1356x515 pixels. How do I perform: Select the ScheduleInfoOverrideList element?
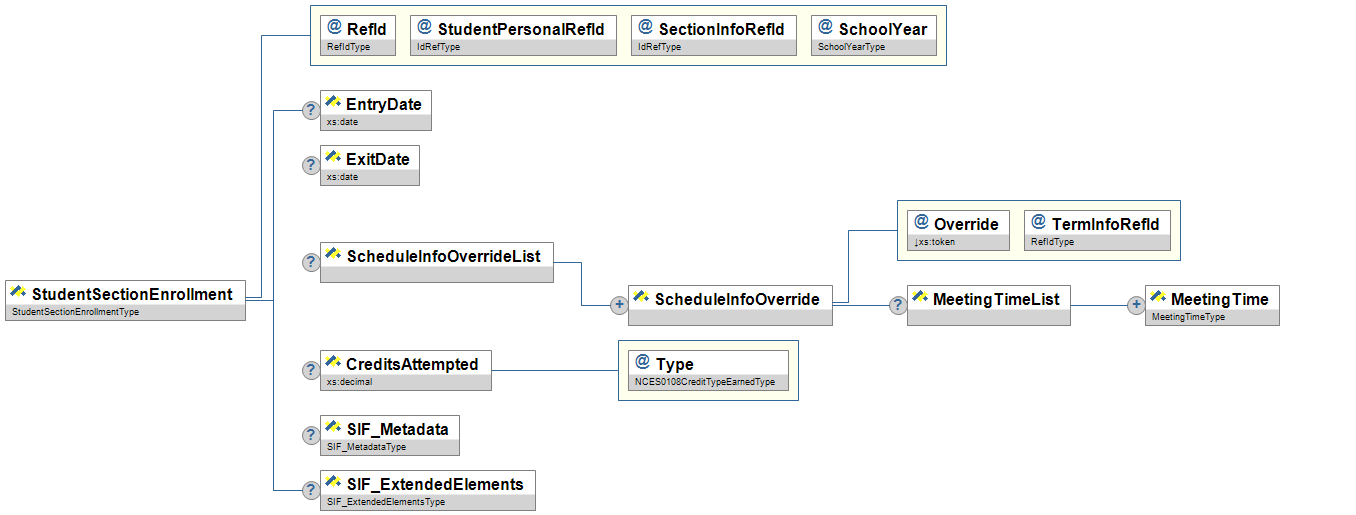(436, 256)
